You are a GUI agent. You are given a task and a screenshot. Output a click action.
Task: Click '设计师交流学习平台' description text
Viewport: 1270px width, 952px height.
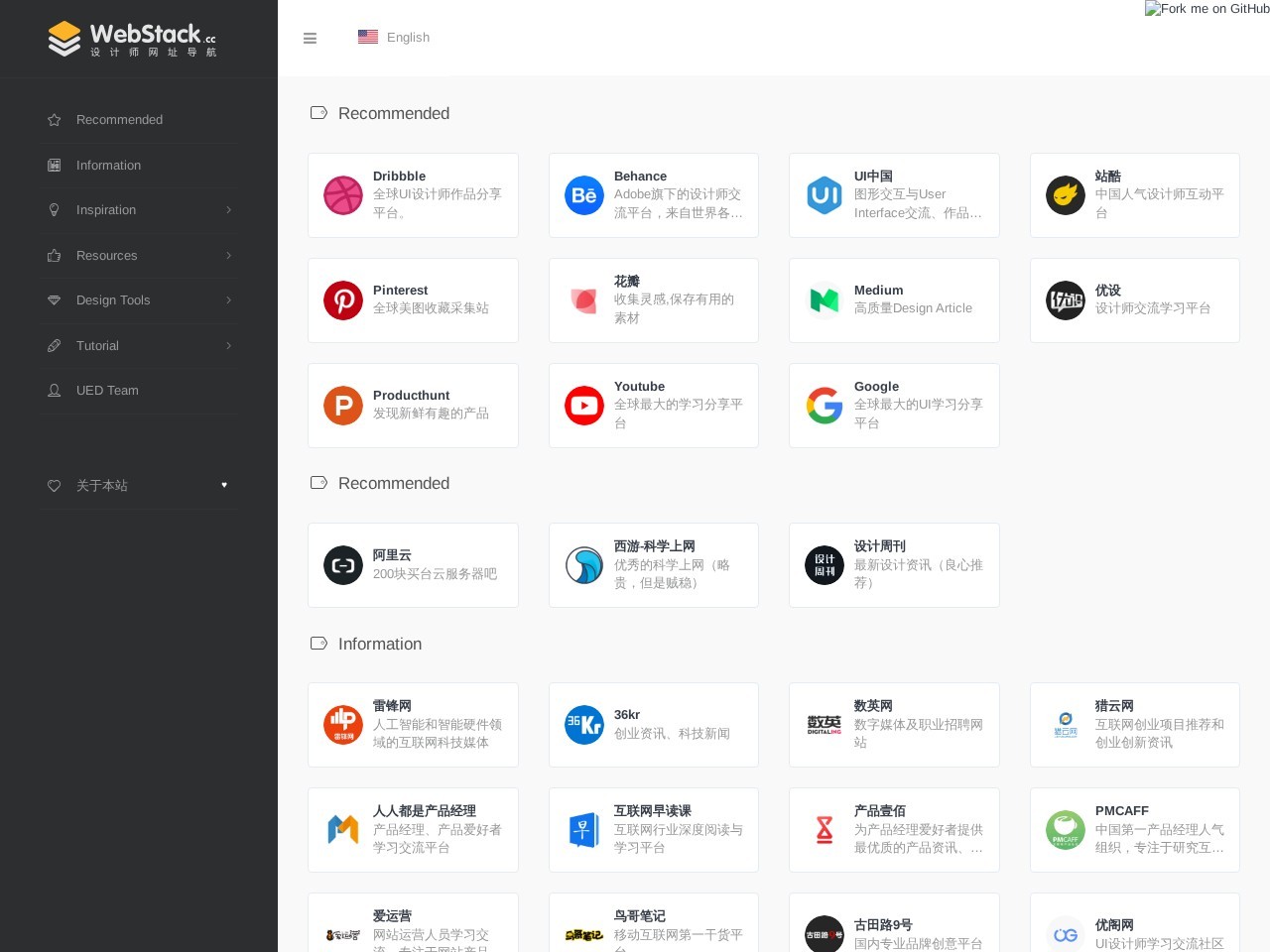point(1153,308)
